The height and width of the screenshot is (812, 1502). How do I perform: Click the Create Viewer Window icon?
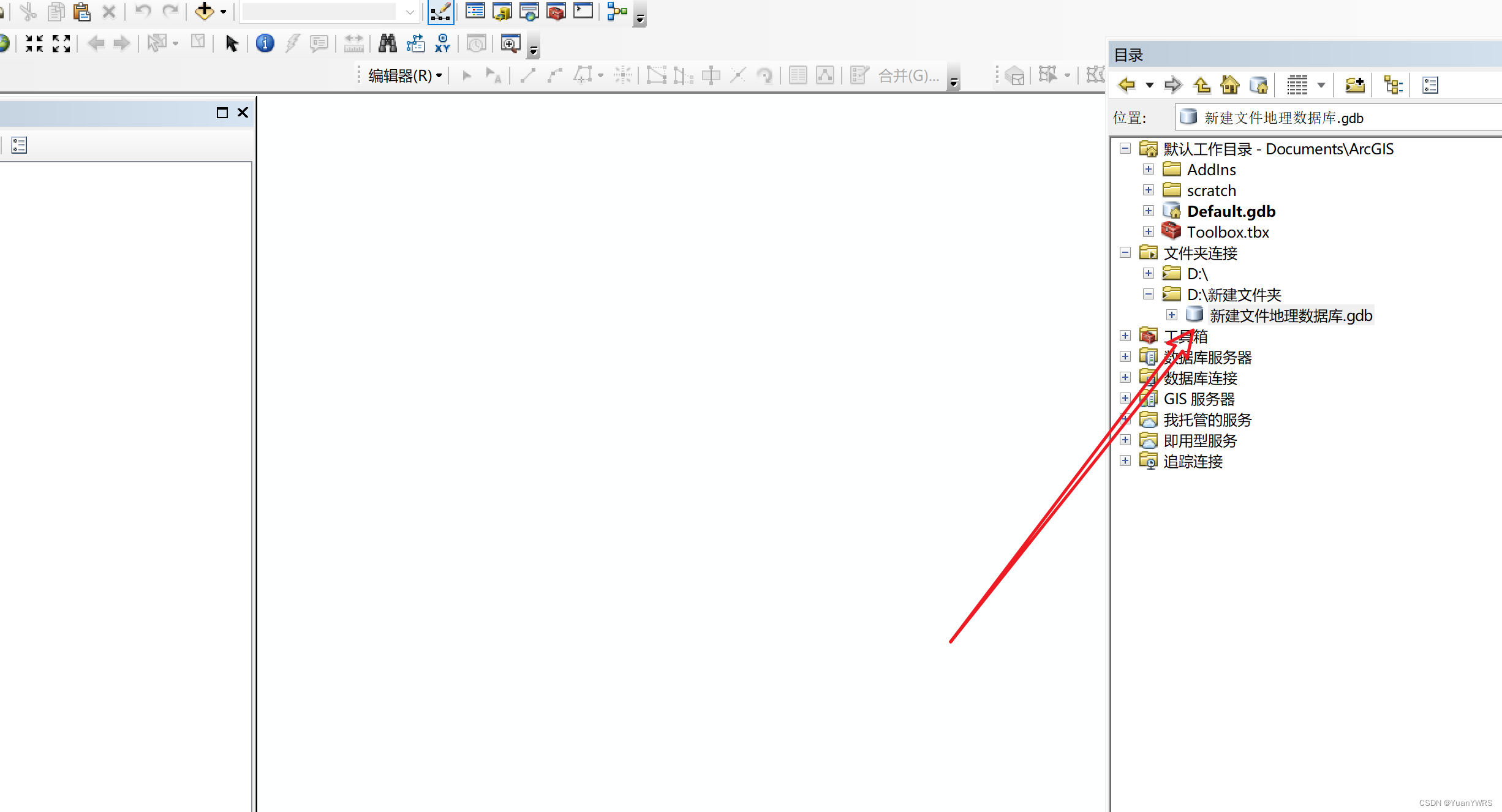tap(510, 43)
